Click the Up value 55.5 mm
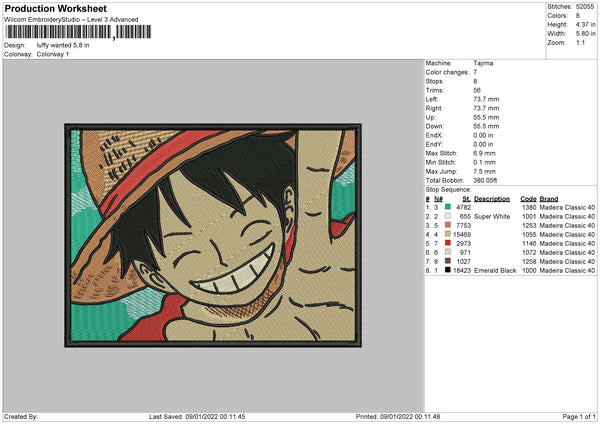Screen dimensions: 600x424 (x=486, y=117)
